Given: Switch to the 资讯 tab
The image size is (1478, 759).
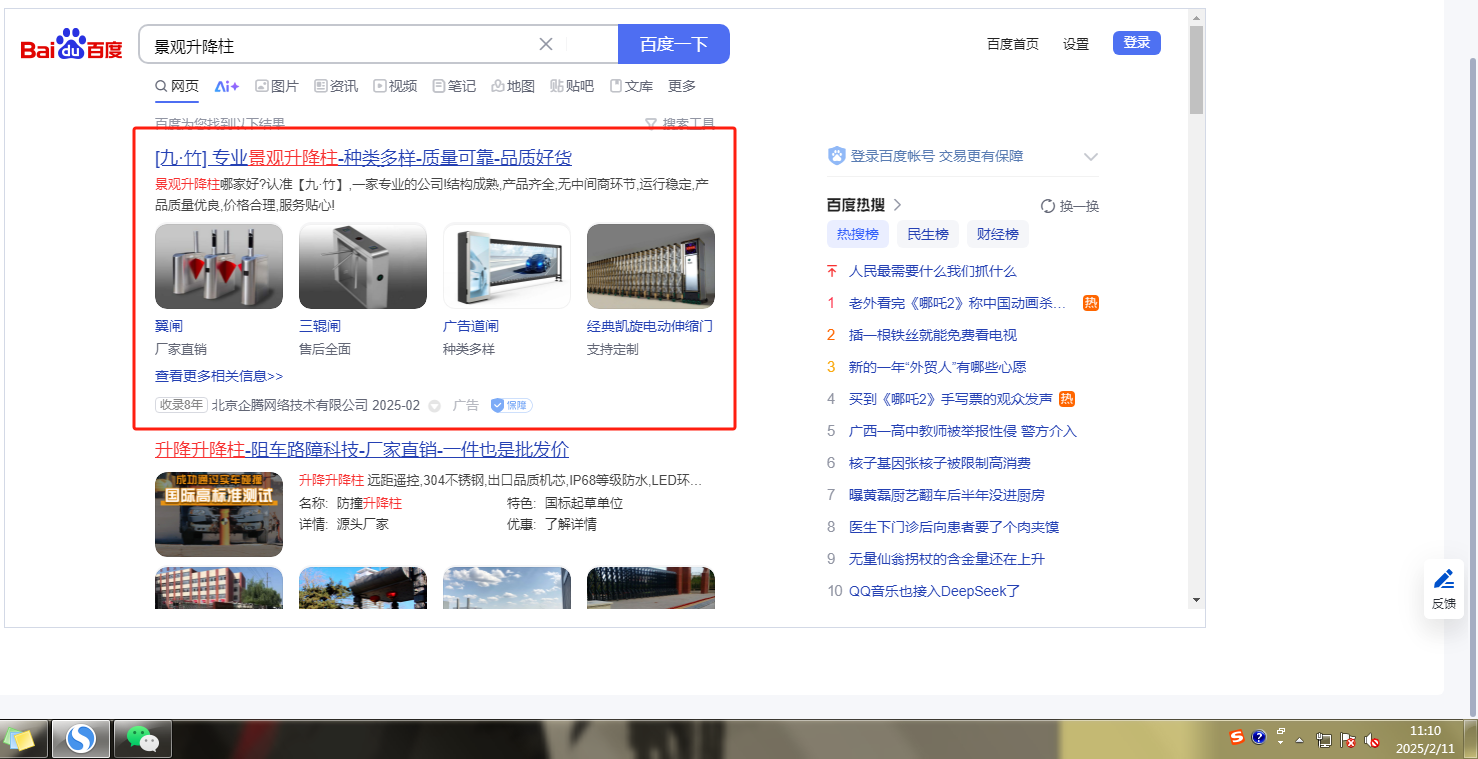Looking at the screenshot, I should point(336,86).
